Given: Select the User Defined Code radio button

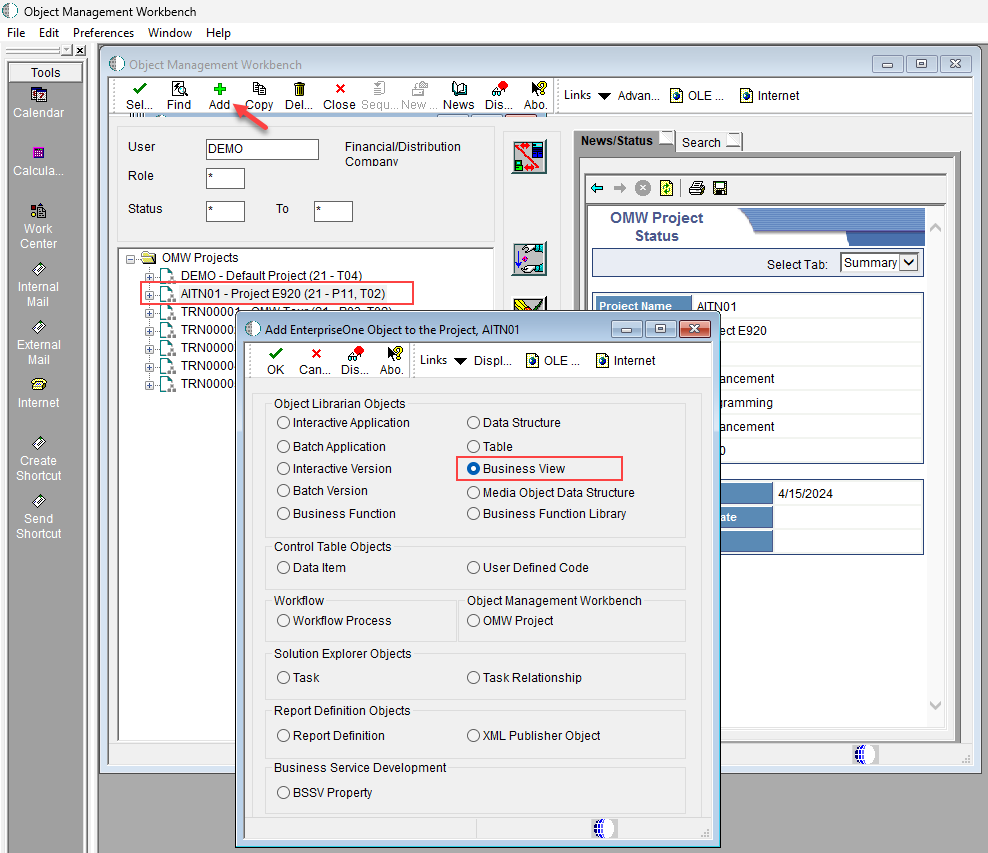Looking at the screenshot, I should tap(473, 568).
